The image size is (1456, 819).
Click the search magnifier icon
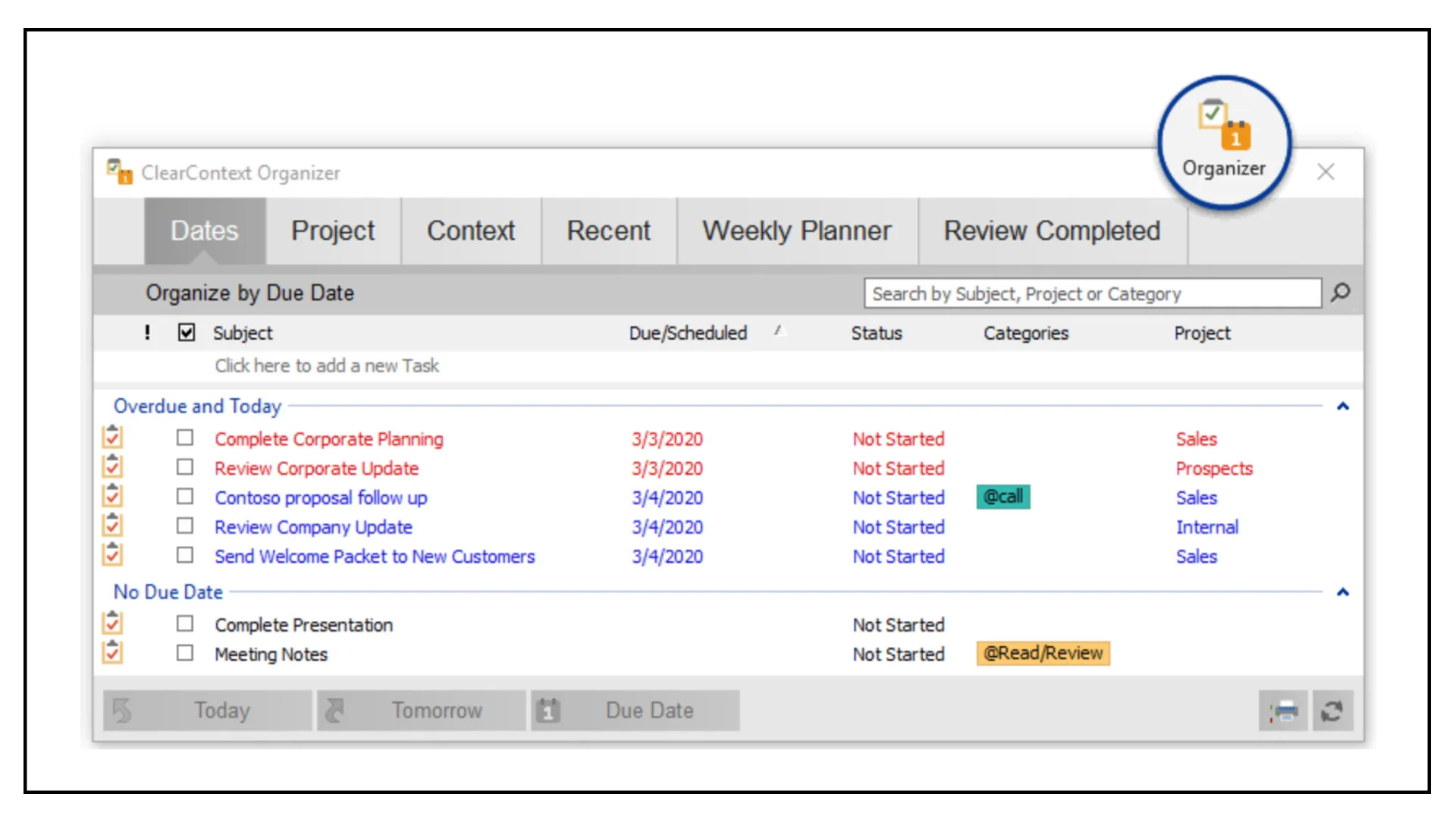point(1341,292)
